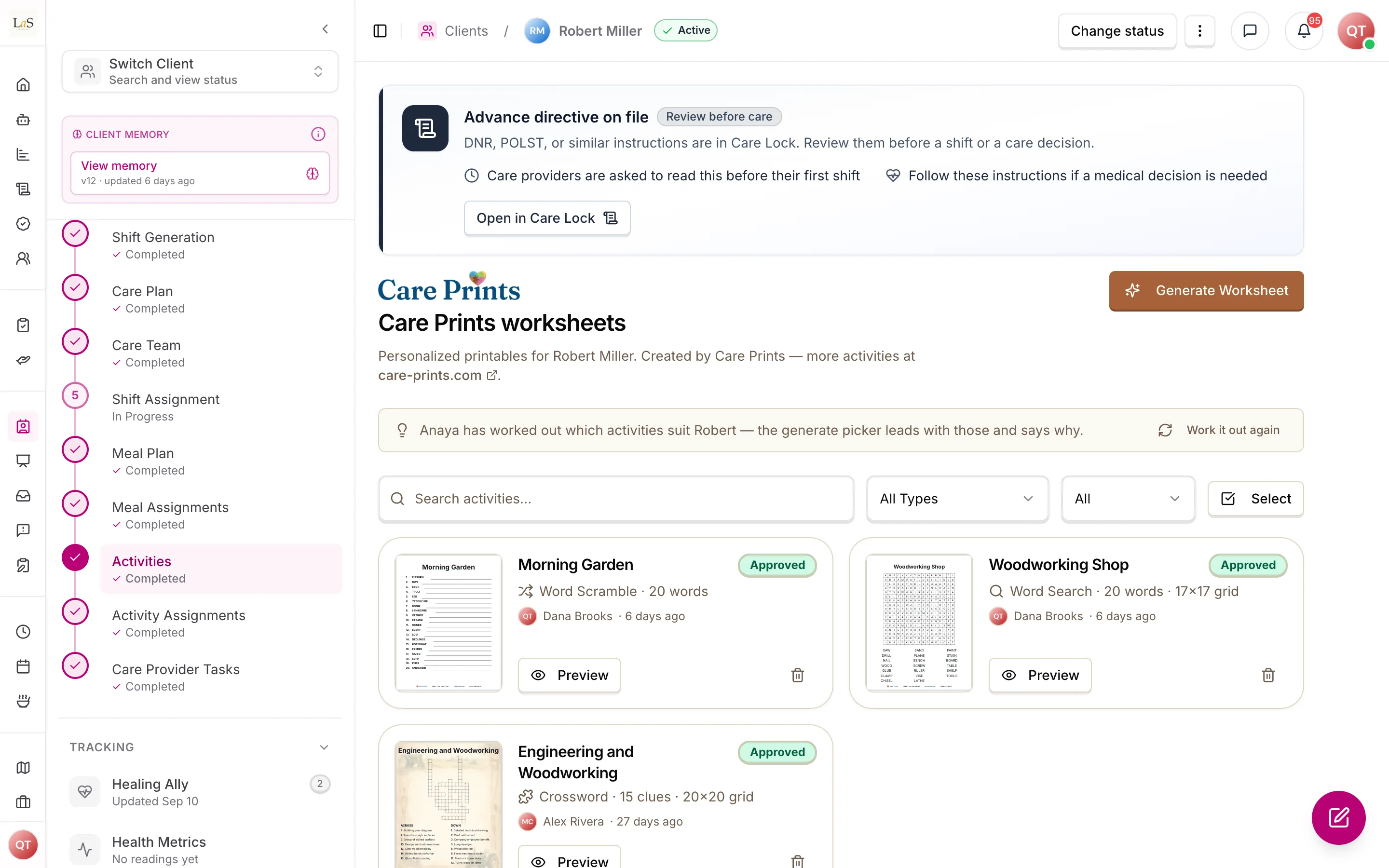The height and width of the screenshot is (868, 1389).
Task: Open the Meal Plan step
Action: click(x=143, y=461)
